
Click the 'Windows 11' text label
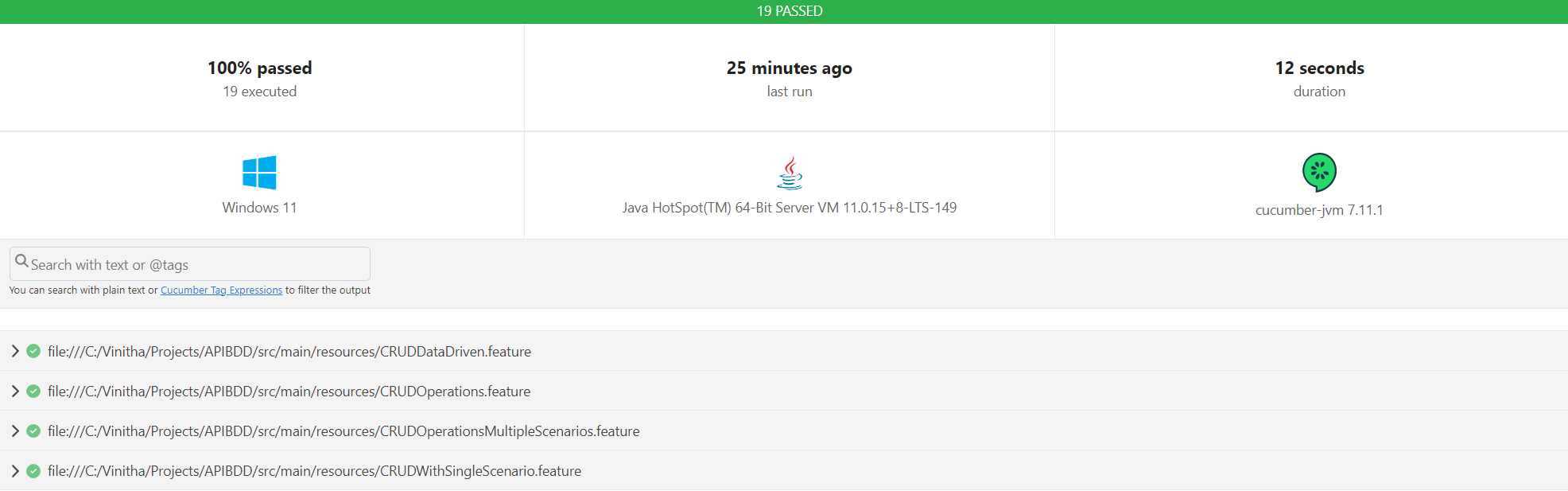tap(259, 208)
